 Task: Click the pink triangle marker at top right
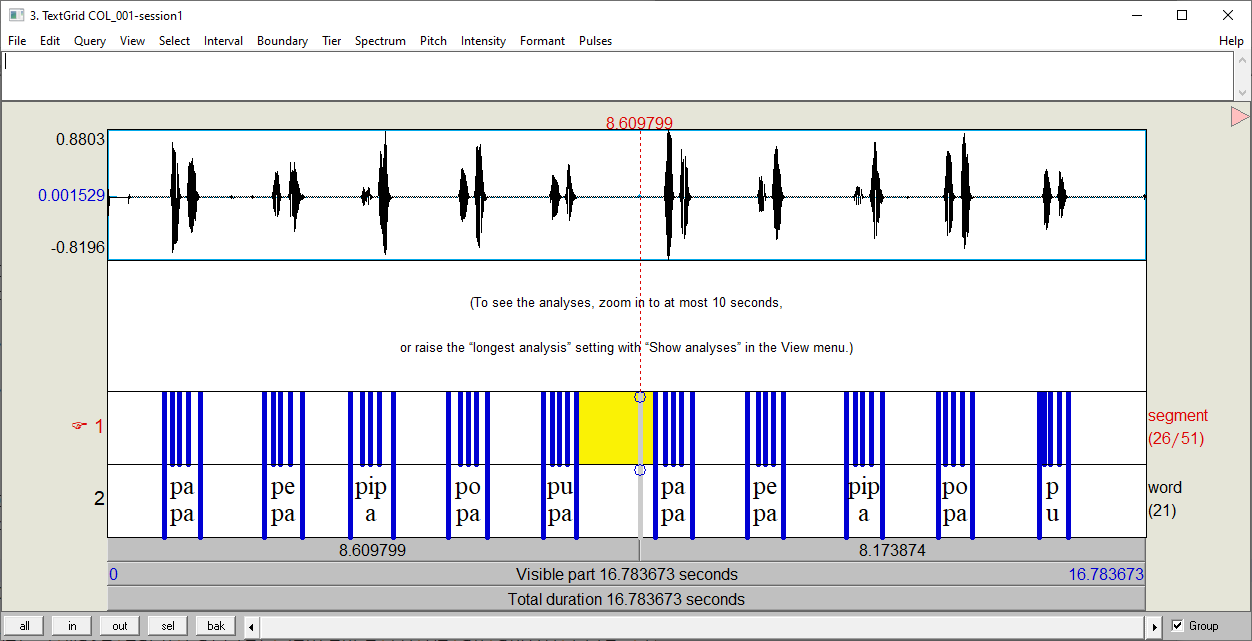click(x=1240, y=117)
